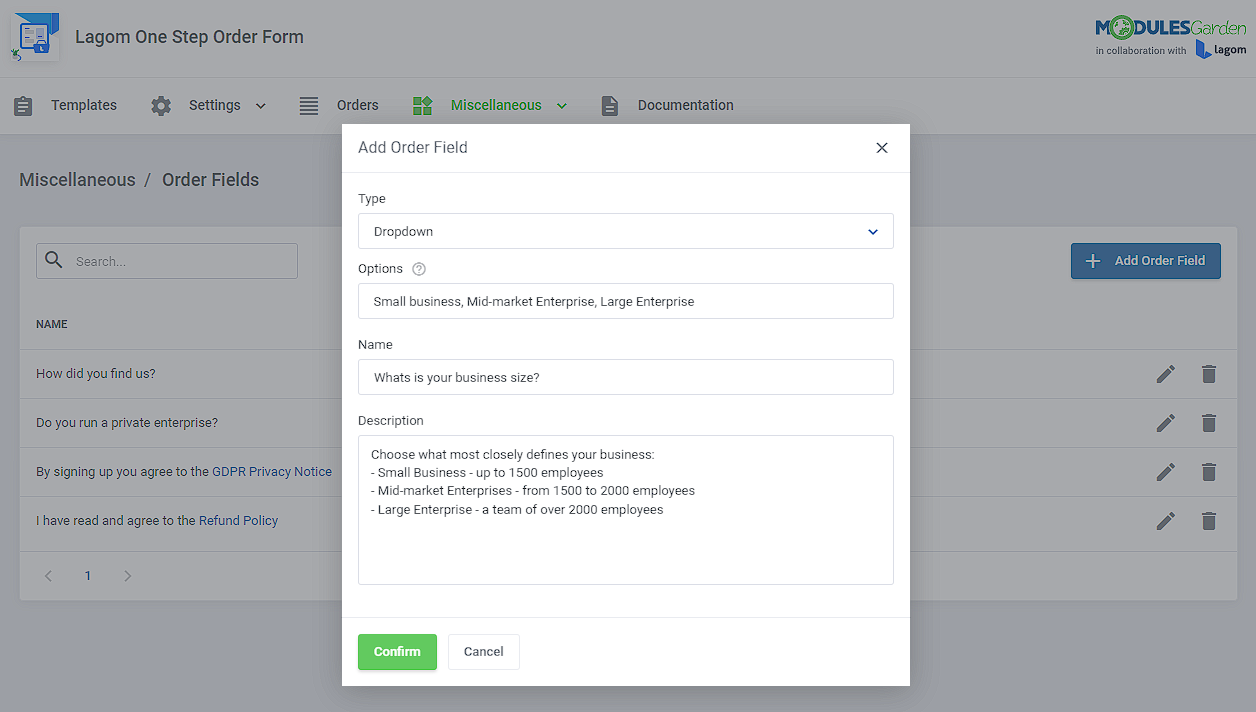Confirm the new order field
This screenshot has width=1256, height=712.
pyautogui.click(x=397, y=651)
